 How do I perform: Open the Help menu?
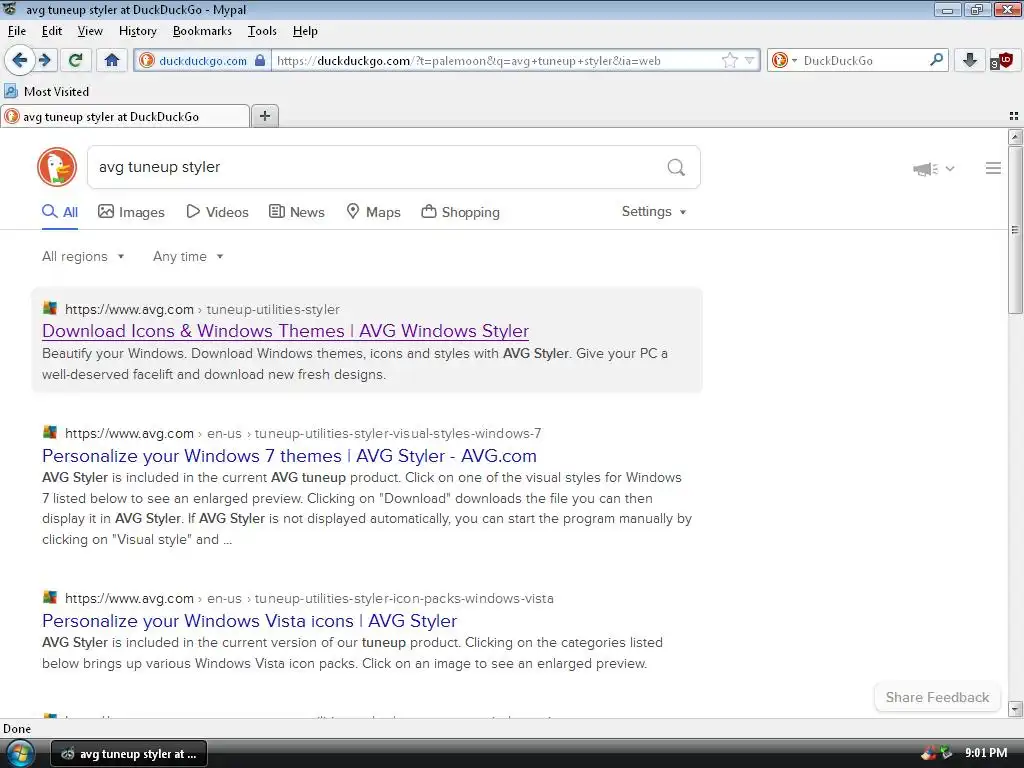click(305, 31)
